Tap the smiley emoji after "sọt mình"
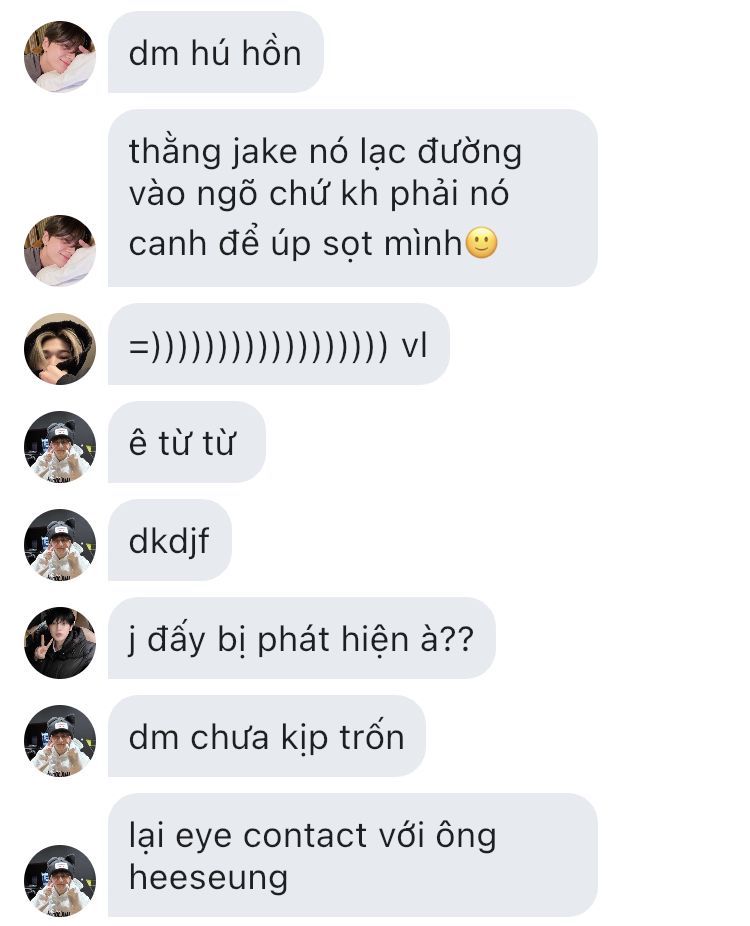Viewport: 750px width, 926px height. (x=482, y=243)
